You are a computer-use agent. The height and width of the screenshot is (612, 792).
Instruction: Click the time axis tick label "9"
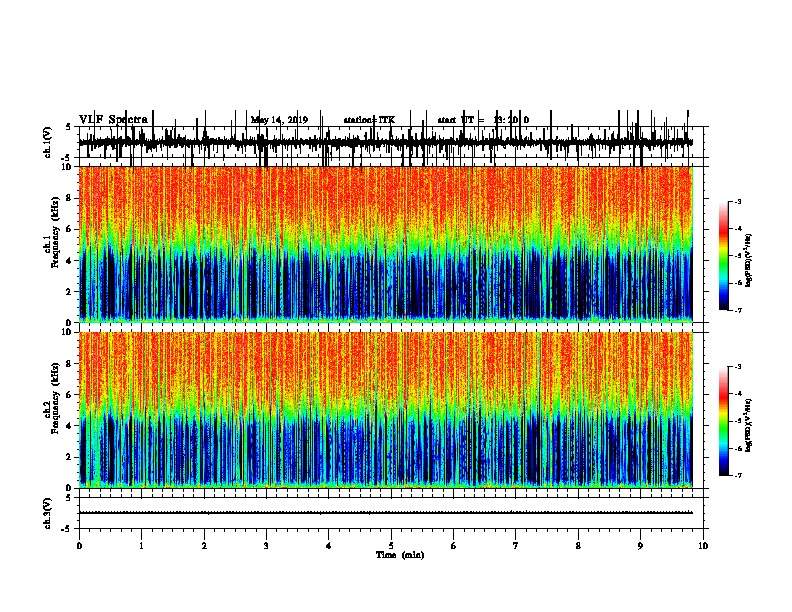(x=640, y=546)
